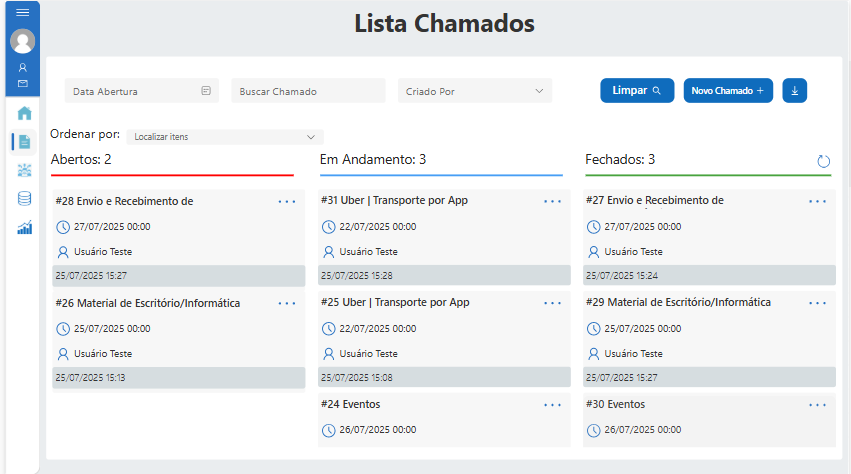This screenshot has height=474, width=851.
Task: Open ticket #28 Envio e Recebimento de
Action: point(124,201)
